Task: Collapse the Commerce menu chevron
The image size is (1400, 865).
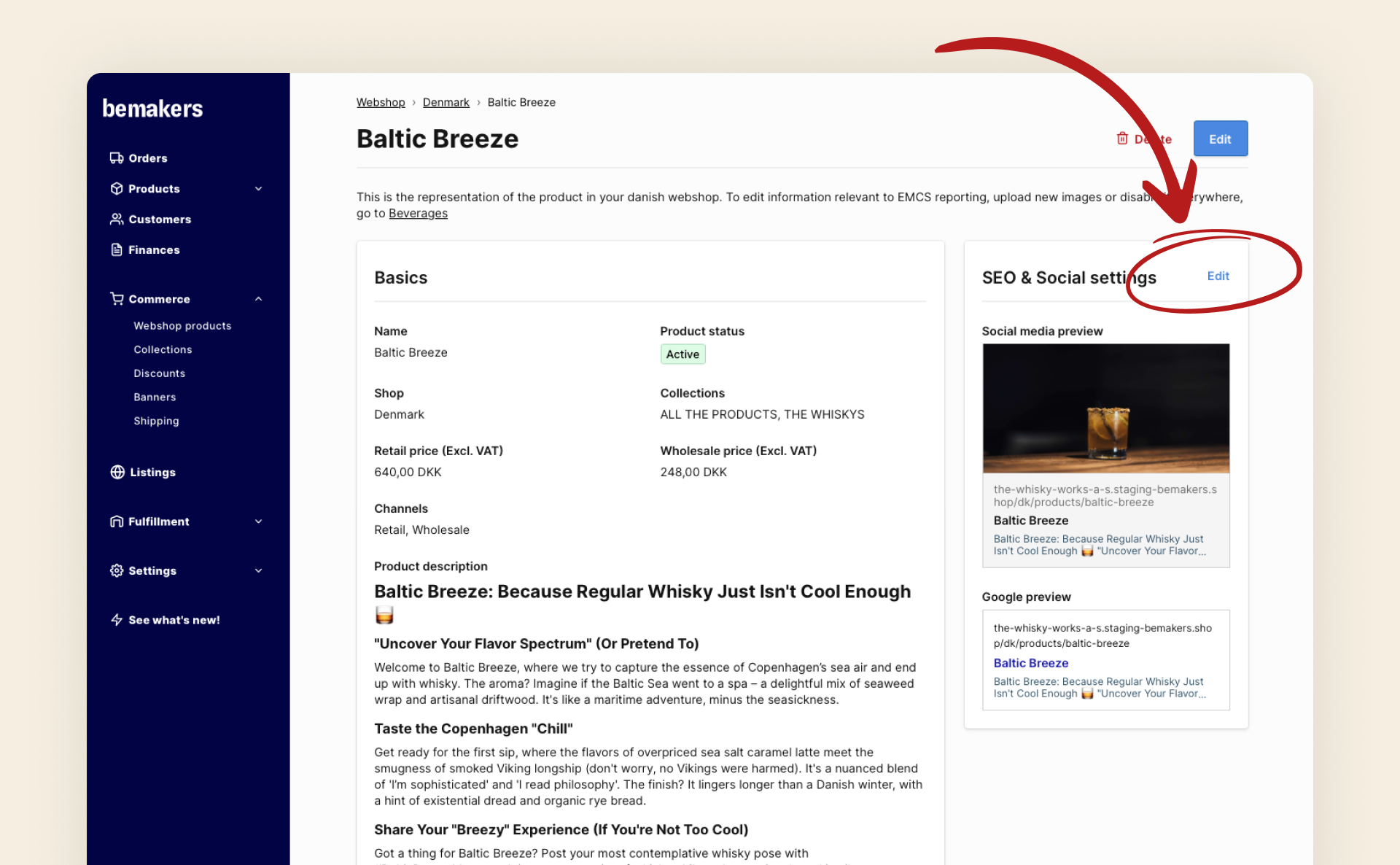Action: point(258,298)
